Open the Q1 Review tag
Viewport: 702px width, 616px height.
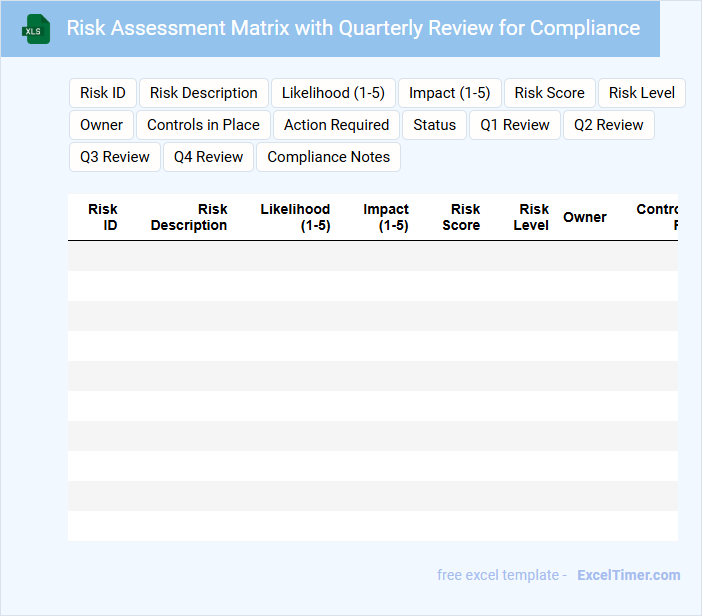pyautogui.click(x=515, y=125)
